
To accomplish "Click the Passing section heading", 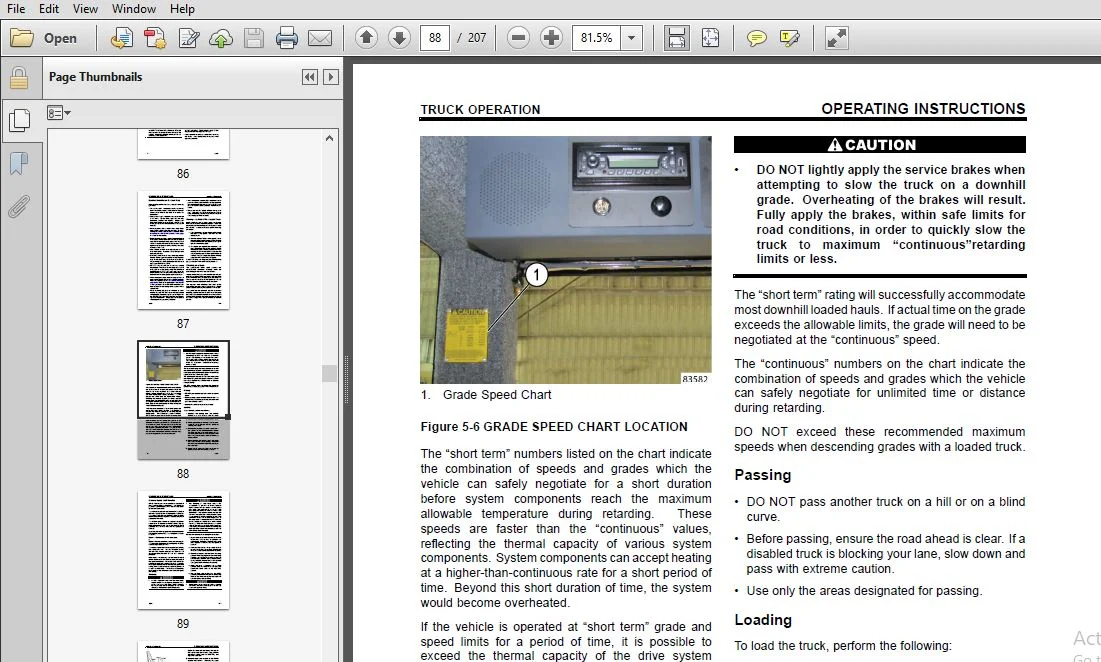I will click(763, 475).
